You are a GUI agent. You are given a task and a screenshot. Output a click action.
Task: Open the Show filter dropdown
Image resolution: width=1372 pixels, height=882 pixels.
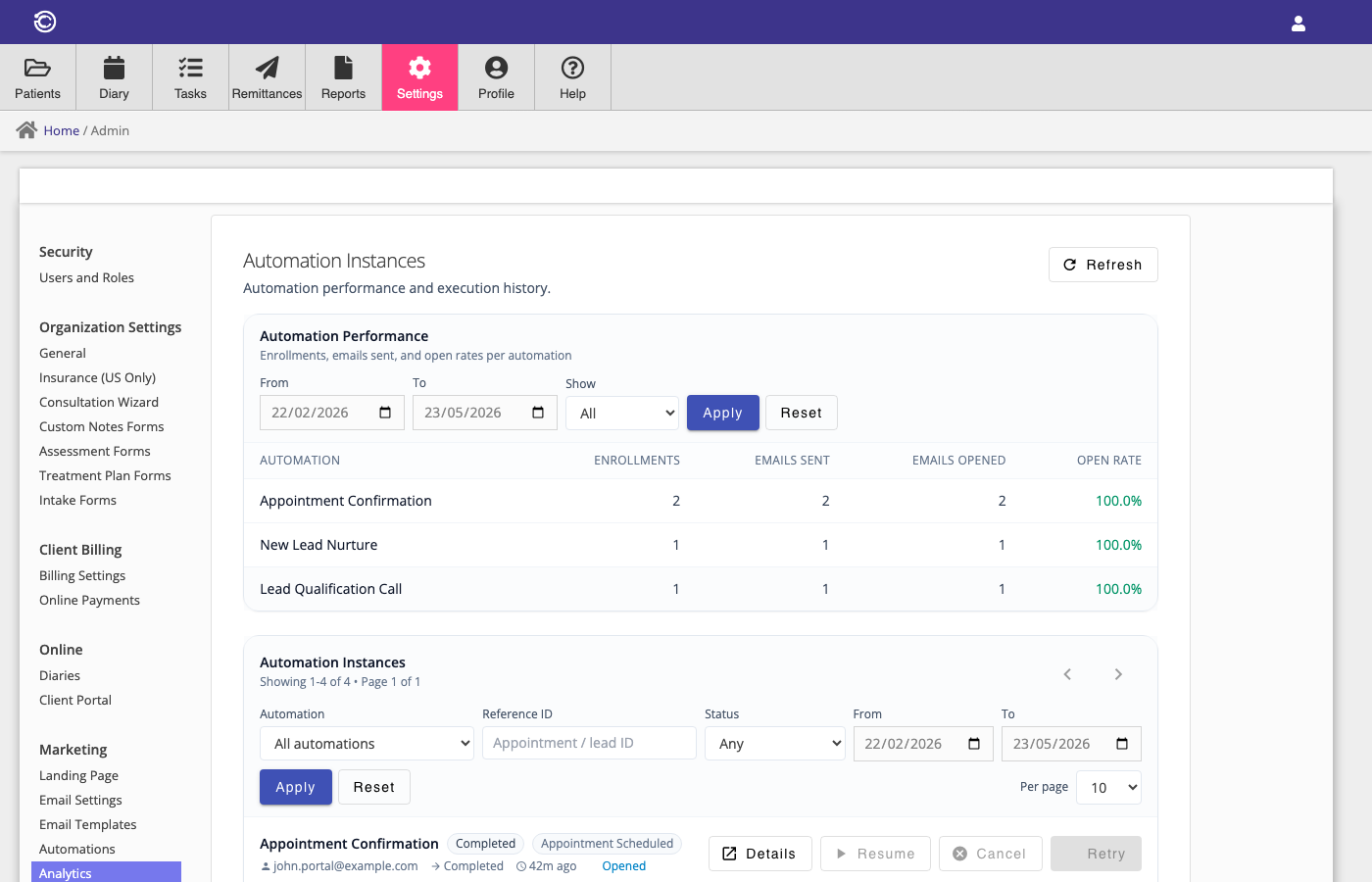point(622,414)
